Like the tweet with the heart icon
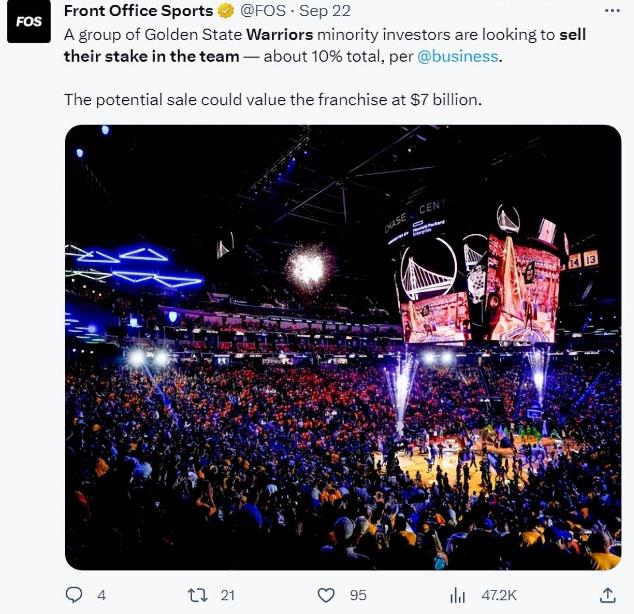The height and width of the screenshot is (614, 634). click(x=325, y=595)
